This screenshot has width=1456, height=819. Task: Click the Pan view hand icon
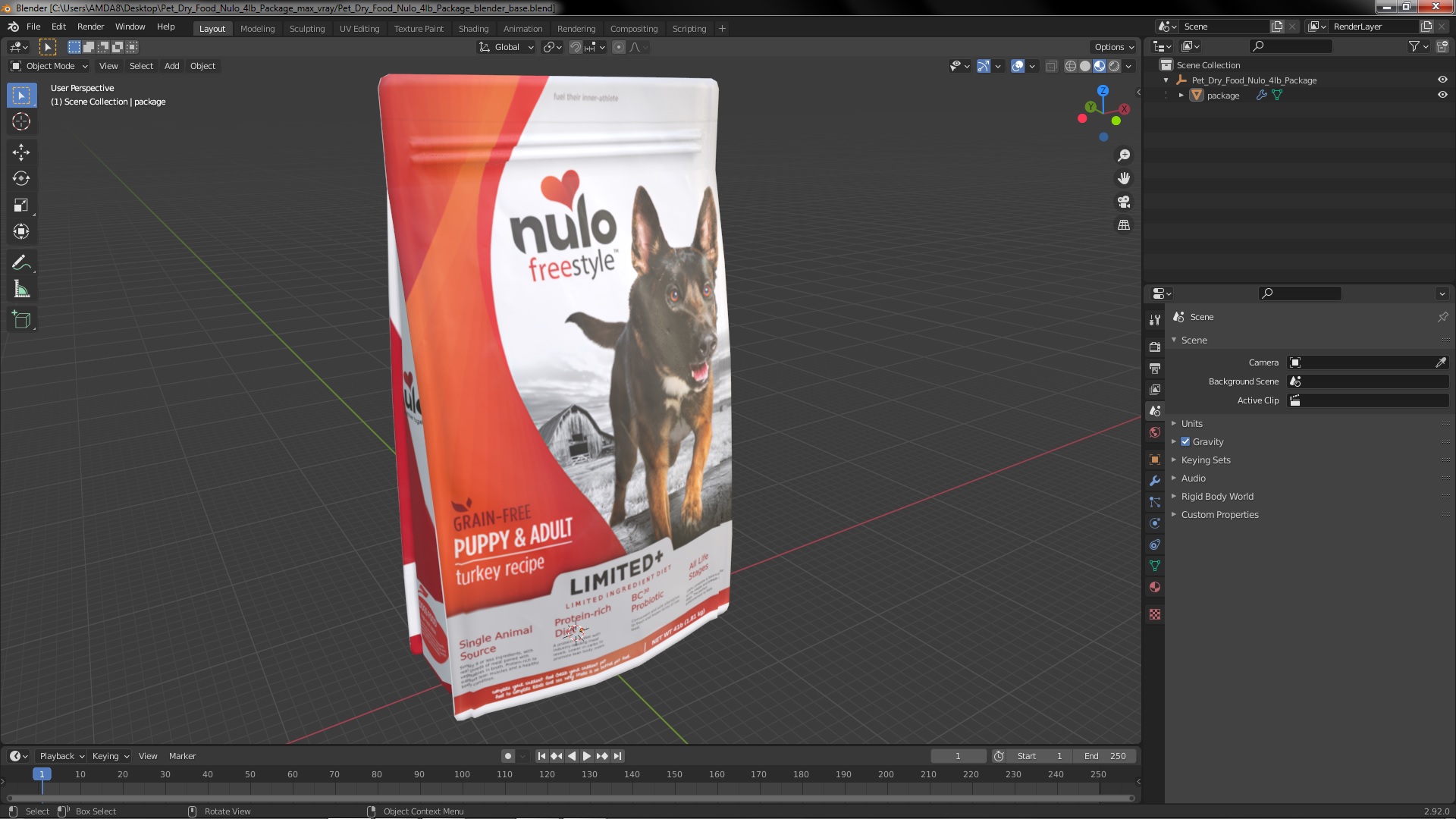click(1124, 178)
